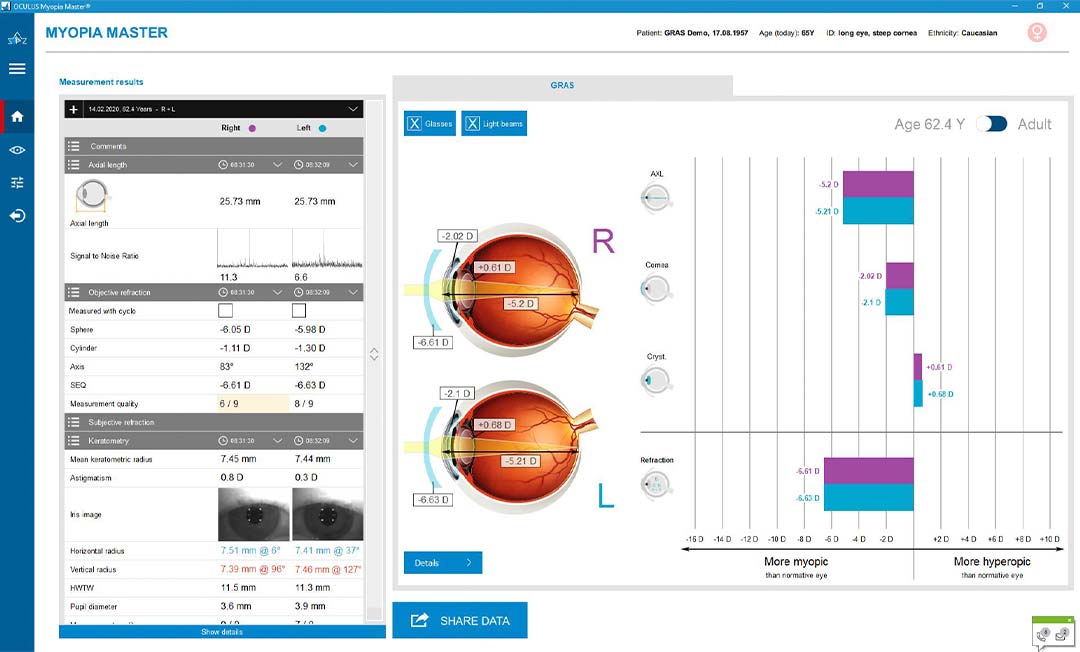
Task: Select the GRAS tab
Action: 562,85
